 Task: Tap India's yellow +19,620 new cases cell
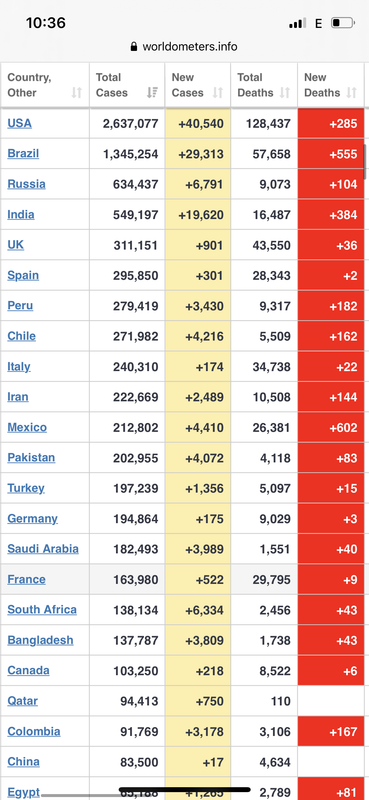(198, 215)
